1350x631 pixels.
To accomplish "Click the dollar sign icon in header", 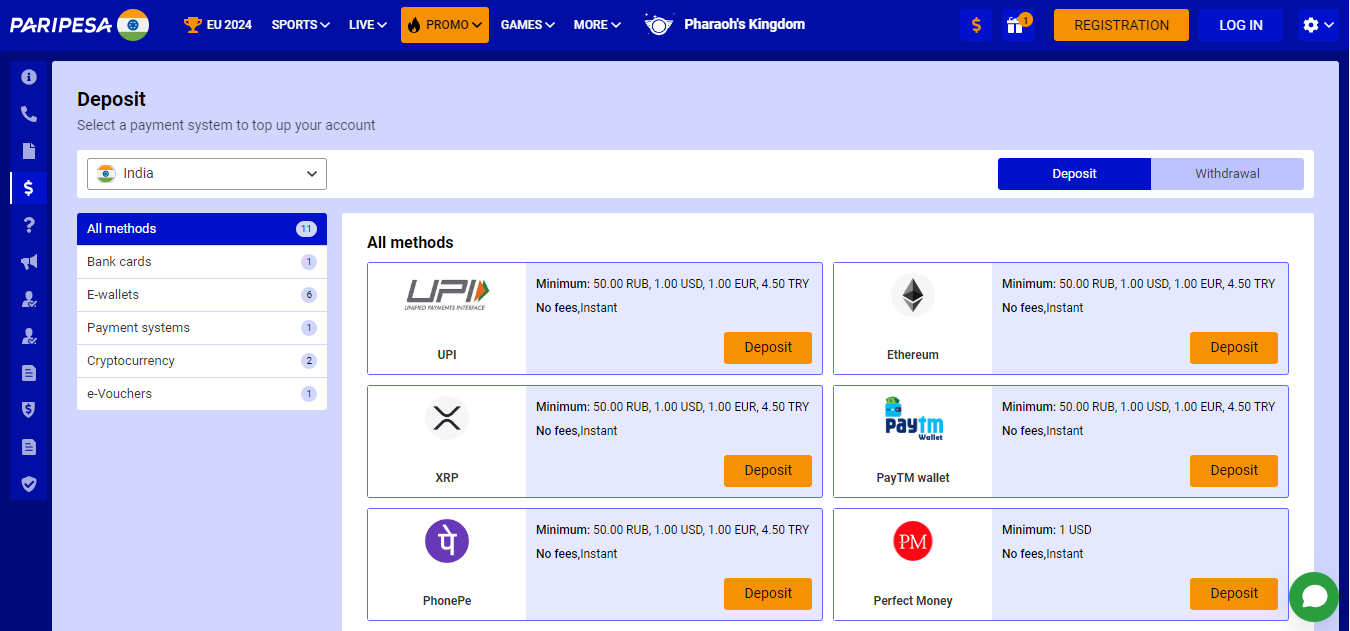I will point(976,25).
